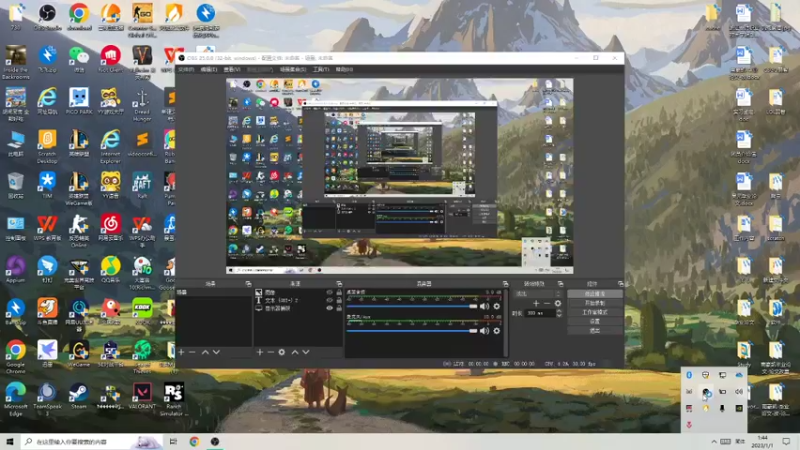Click the transition duration 300 ms field
This screenshot has width=800, height=450.
tap(540, 313)
